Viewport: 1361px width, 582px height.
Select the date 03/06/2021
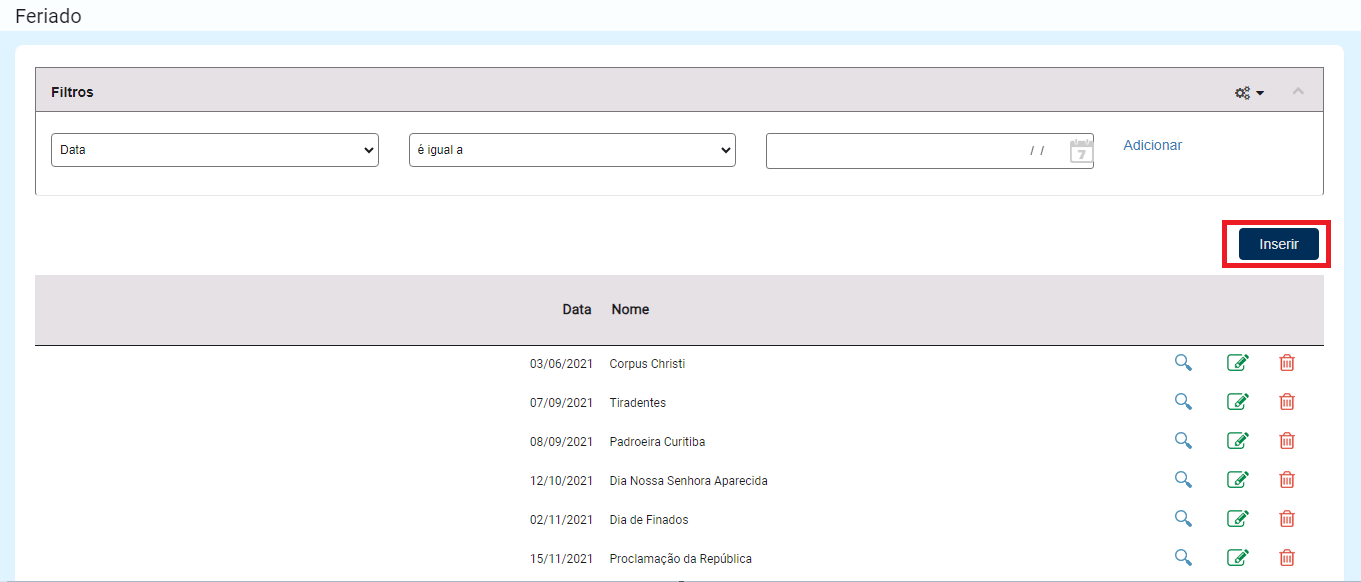[x=562, y=364]
